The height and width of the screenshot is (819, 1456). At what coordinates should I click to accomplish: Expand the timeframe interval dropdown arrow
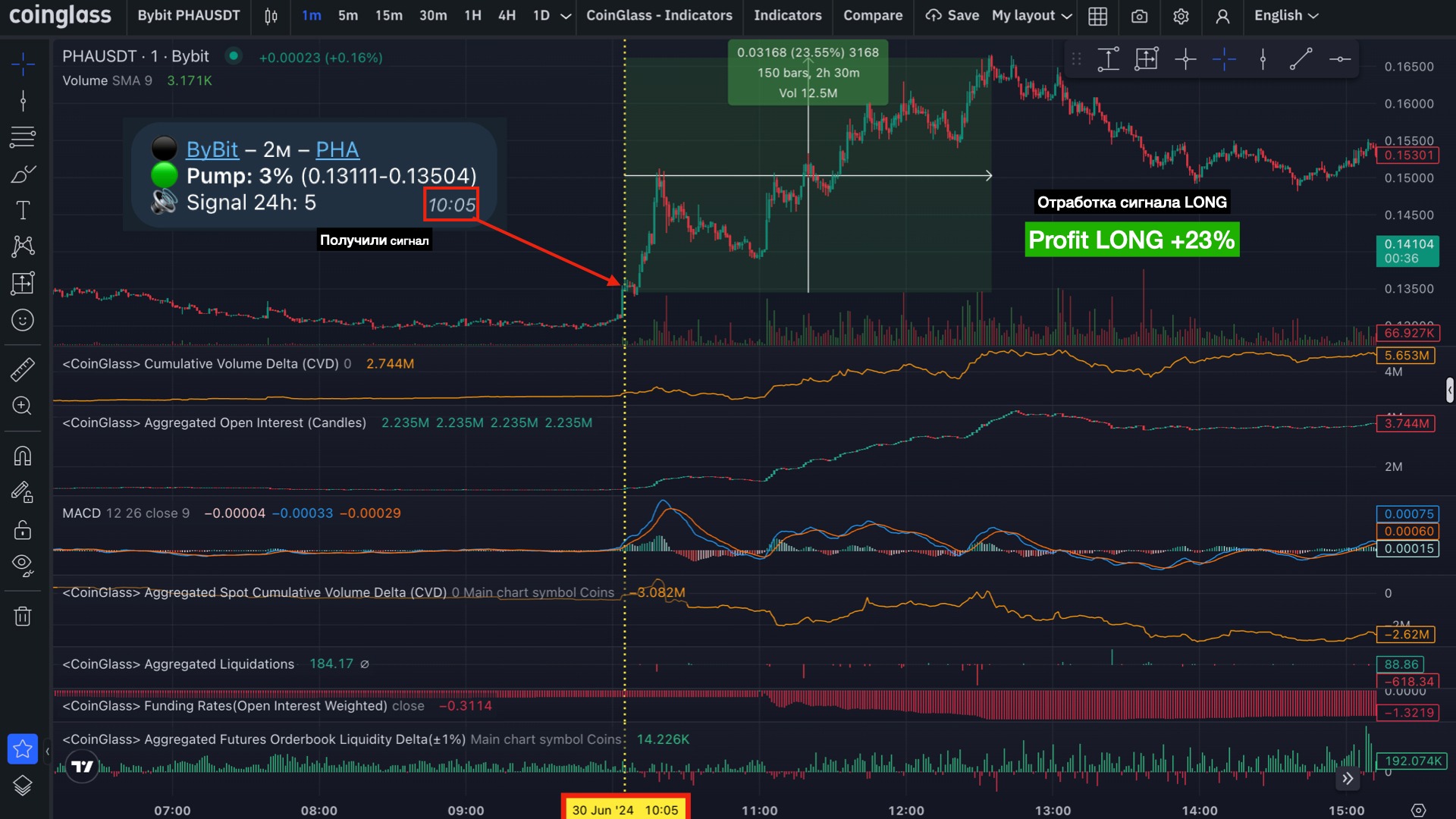coord(566,16)
